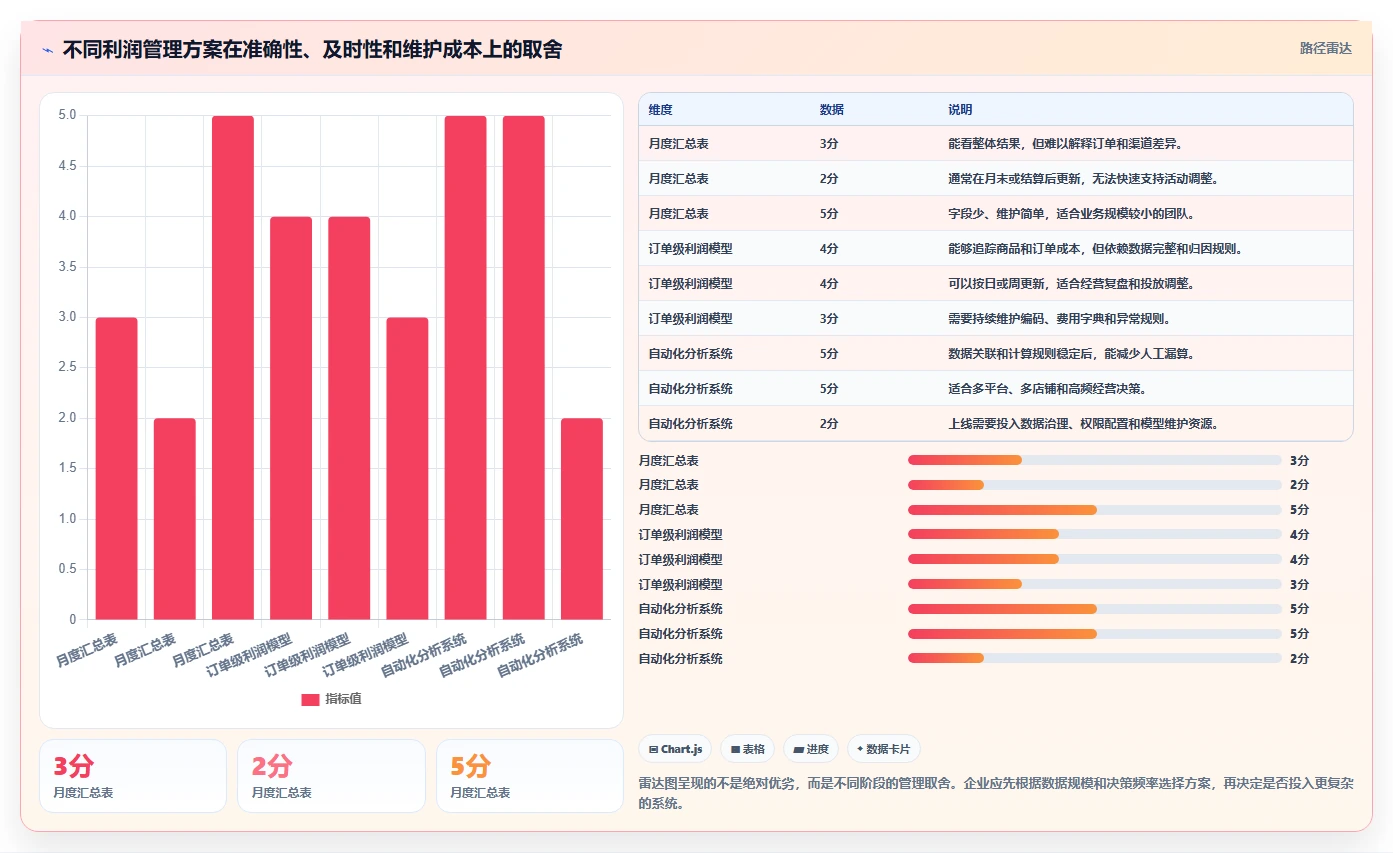Click the 0.5 y-axis label

point(67,569)
